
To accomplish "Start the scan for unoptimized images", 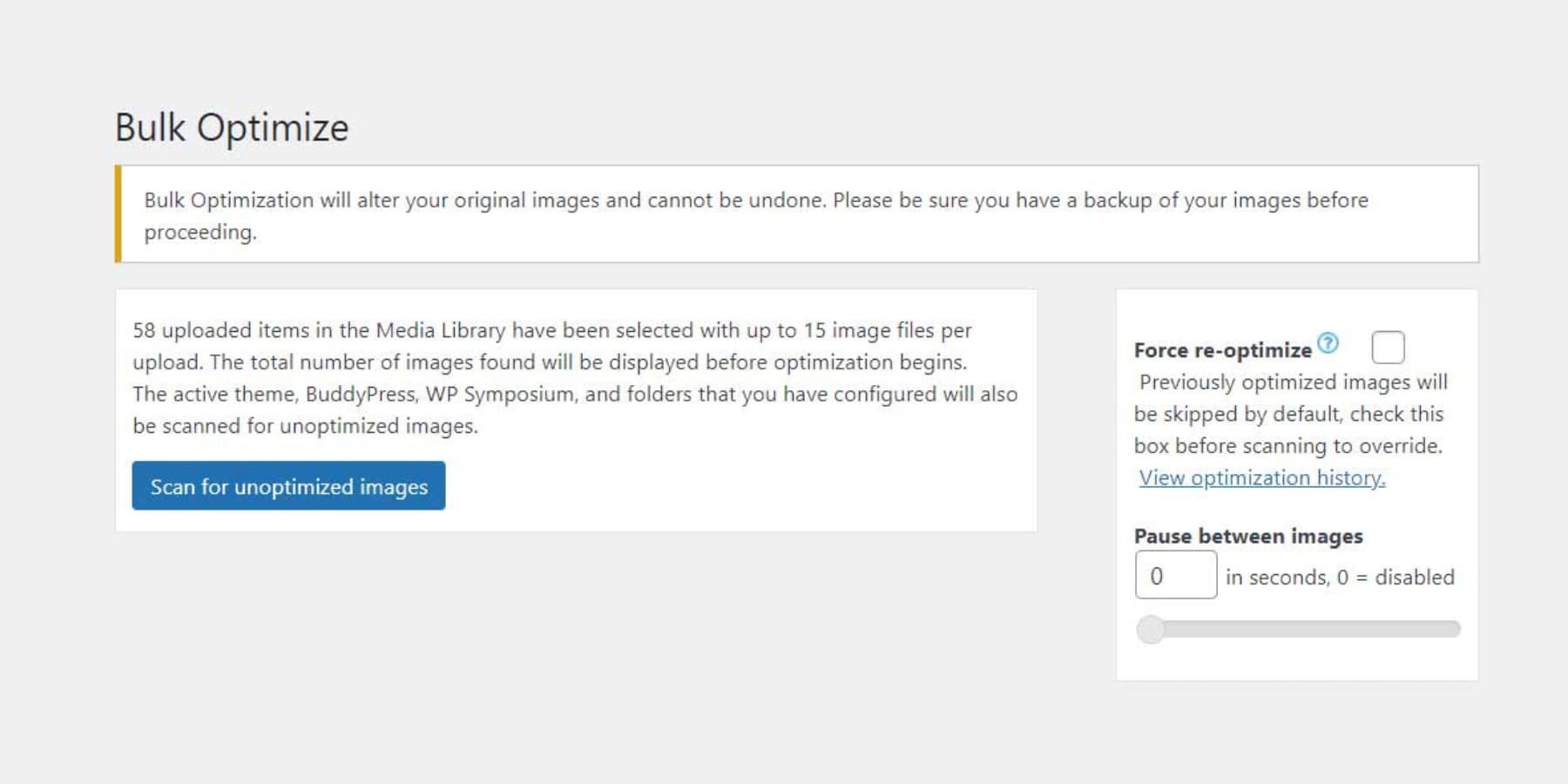I will (288, 486).
